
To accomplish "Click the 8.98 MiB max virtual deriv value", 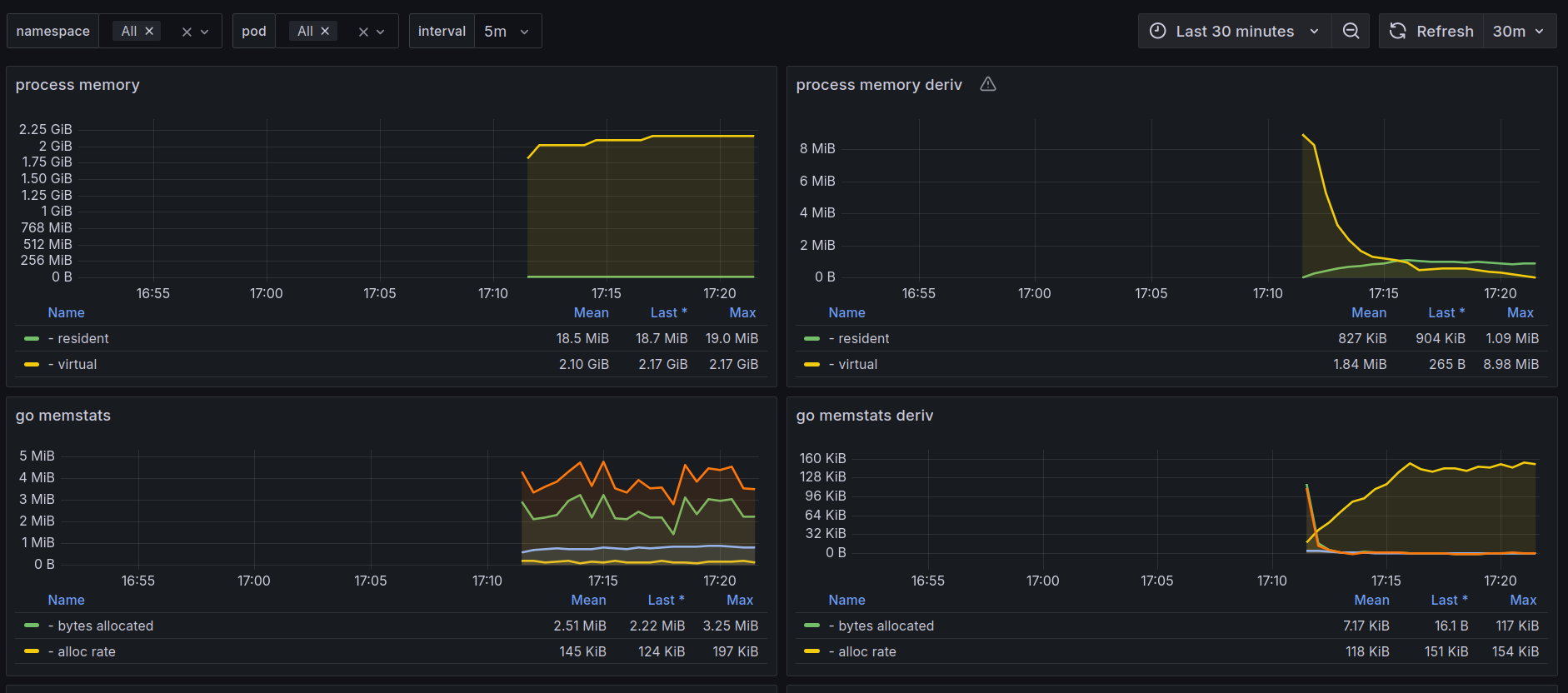I will coord(1511,364).
